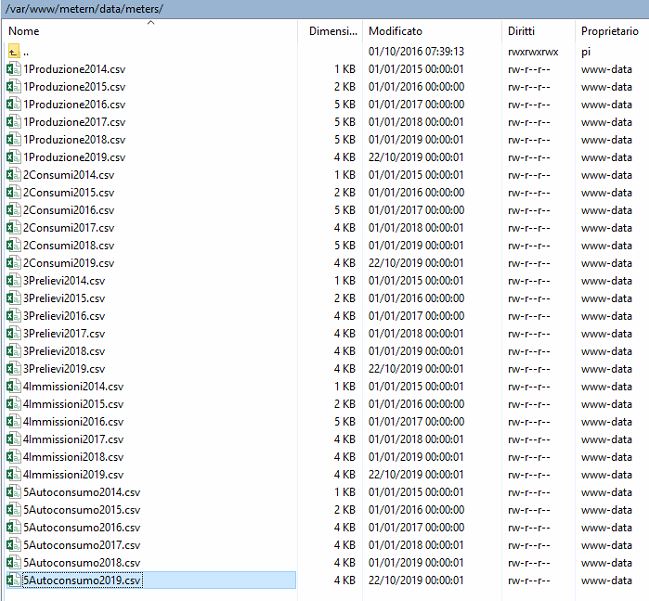Screen dimensions: 649x601
Task: Click the 2Consumi2018.csv file icon
Action: point(14,245)
